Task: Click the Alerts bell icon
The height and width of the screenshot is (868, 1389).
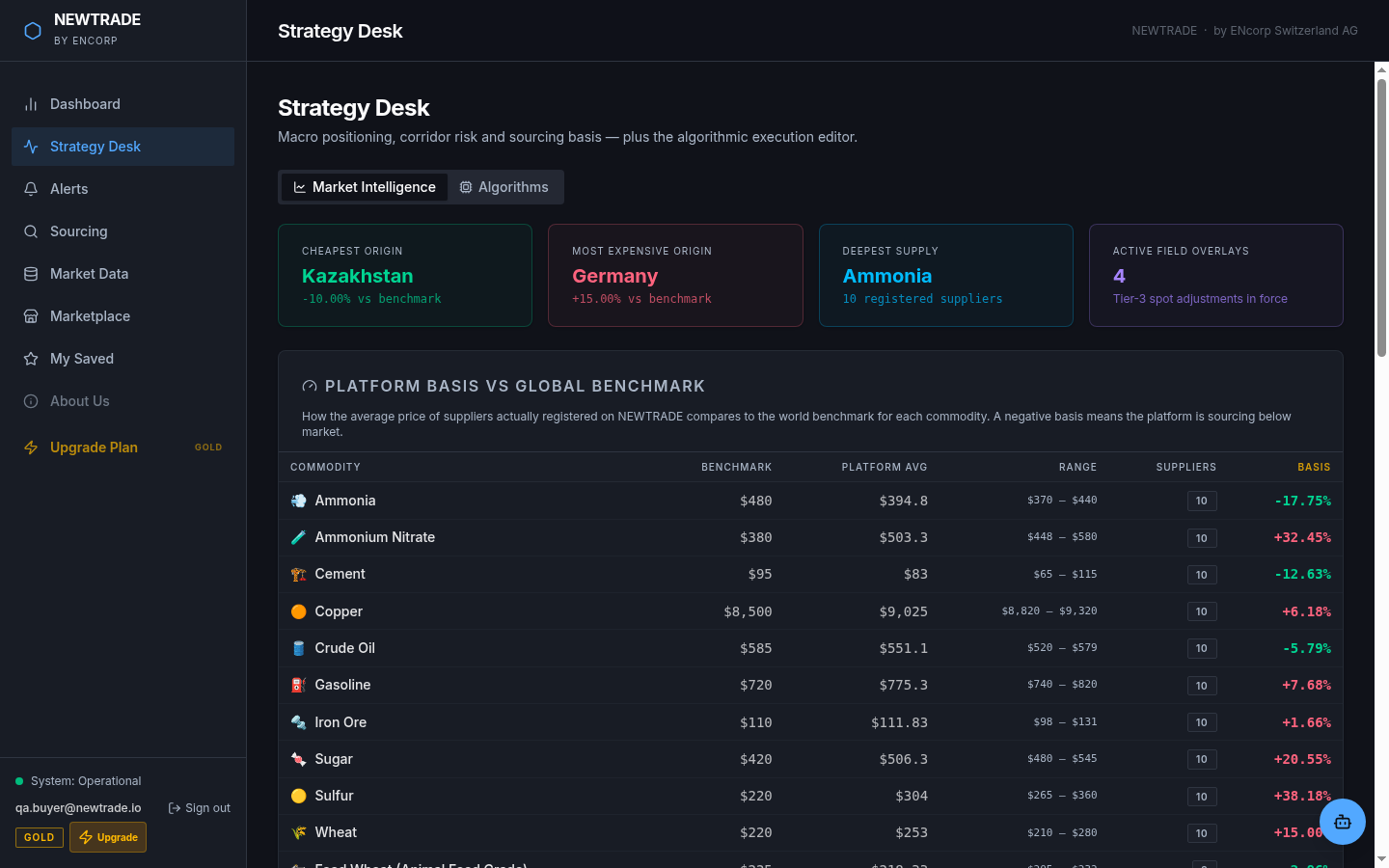Action: 31,189
